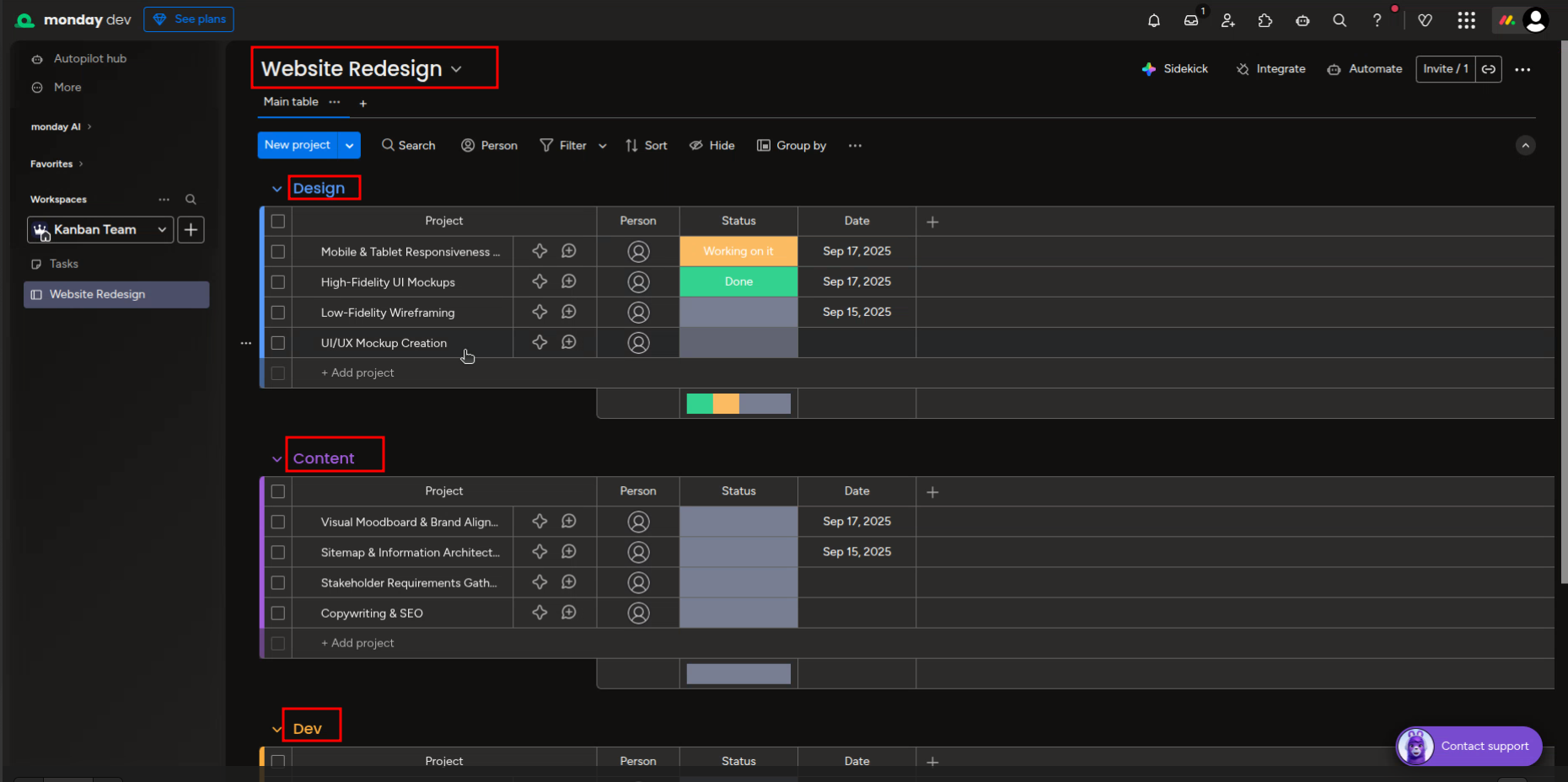Click New project button

tap(298, 145)
